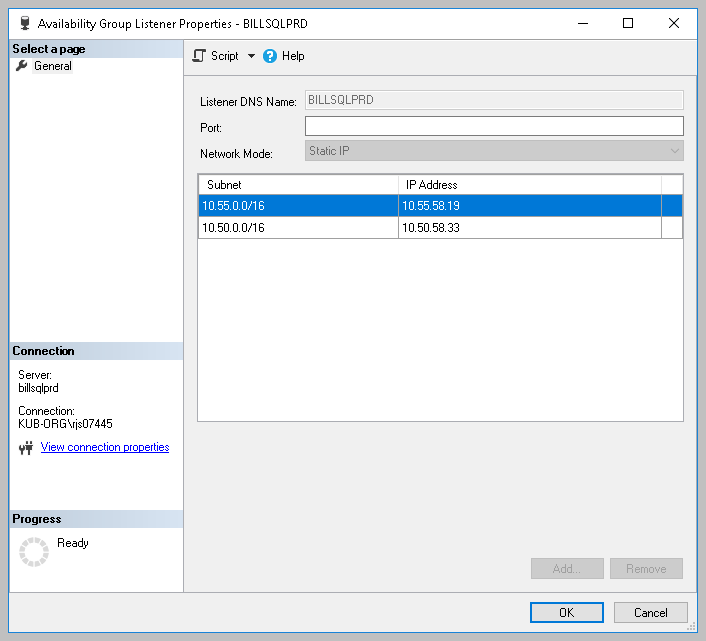
Task: Select IP address cell 10.55.58.19
Action: 530,206
